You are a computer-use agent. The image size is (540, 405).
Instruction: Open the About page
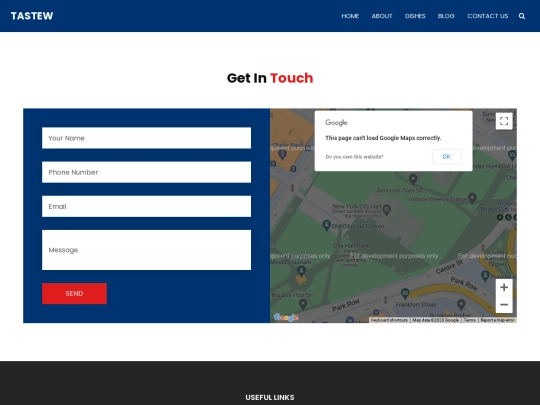click(382, 16)
